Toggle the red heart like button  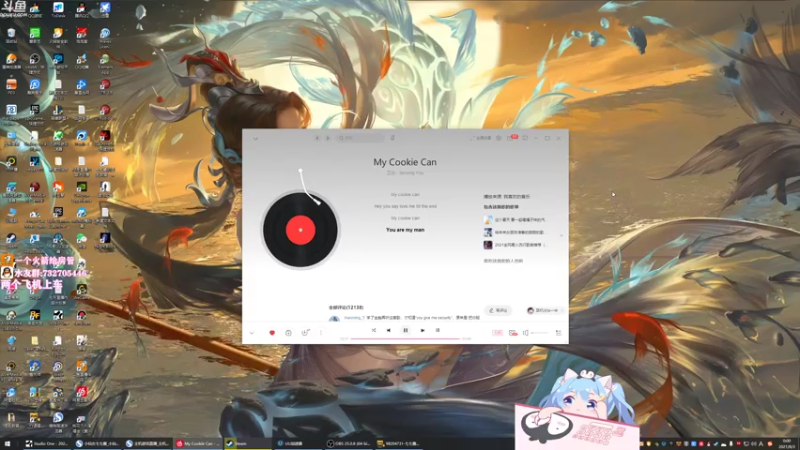pyautogui.click(x=272, y=333)
